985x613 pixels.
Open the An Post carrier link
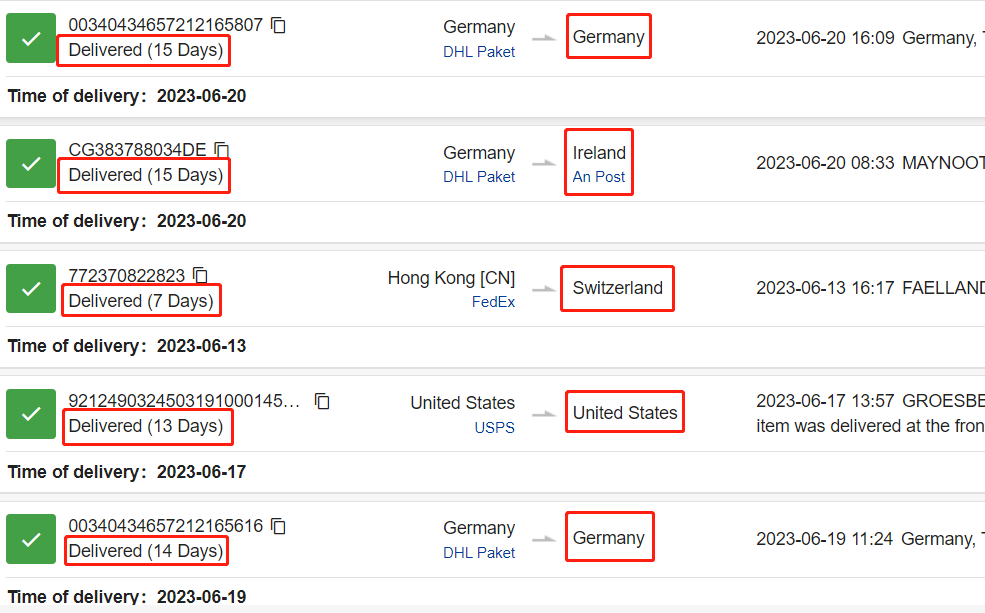click(x=599, y=177)
